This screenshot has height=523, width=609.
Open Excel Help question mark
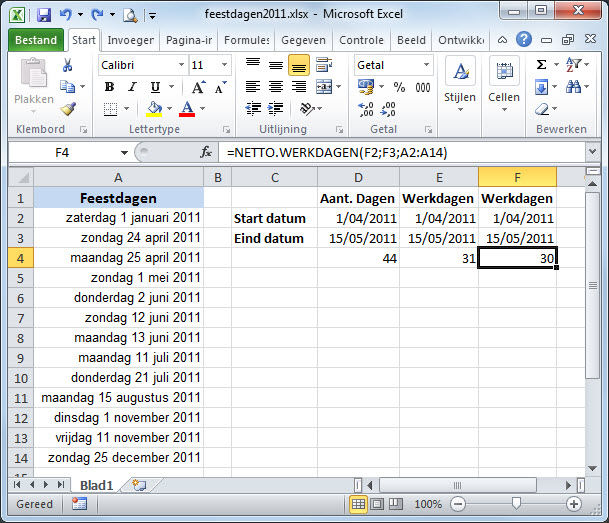pos(524,39)
